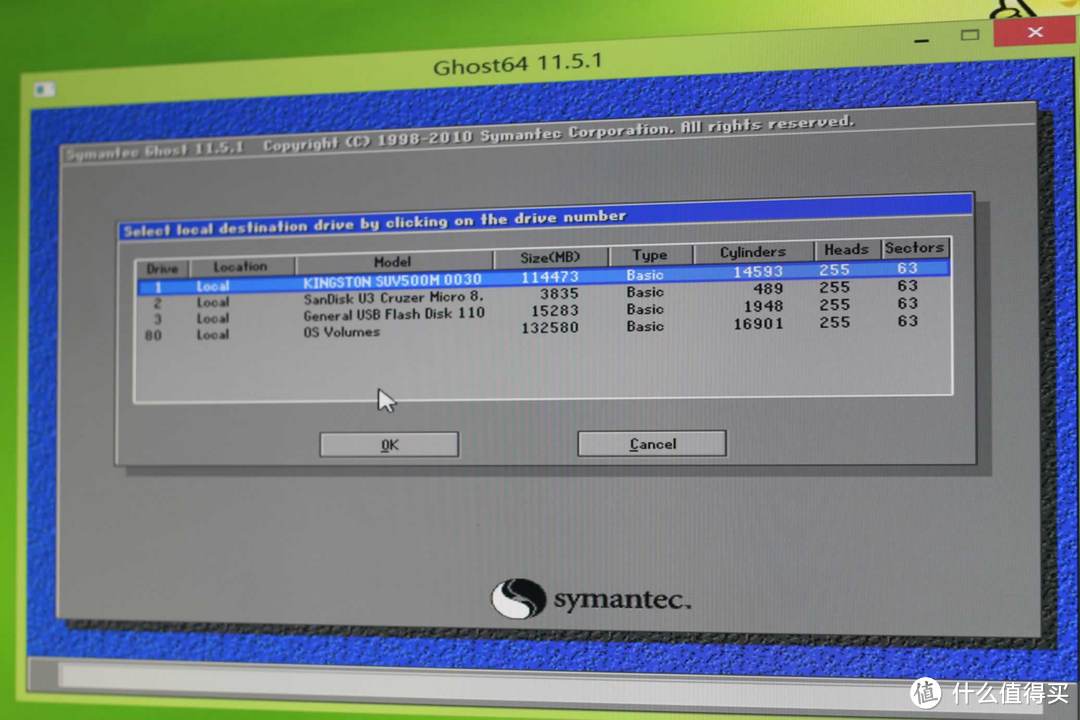
Task: Click cylinders value 16901
Action: click(x=758, y=323)
